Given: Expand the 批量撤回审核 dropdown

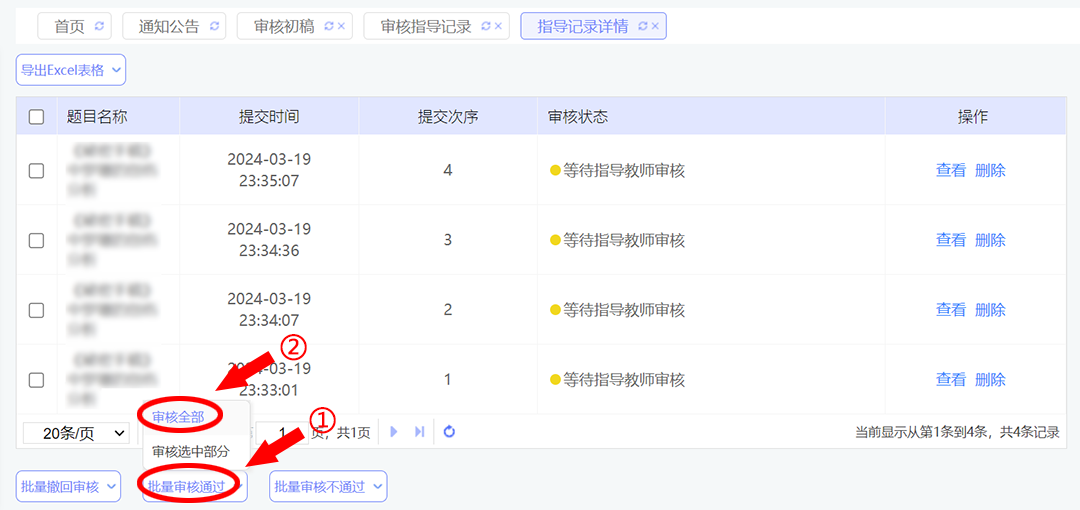Looking at the screenshot, I should tap(68, 487).
